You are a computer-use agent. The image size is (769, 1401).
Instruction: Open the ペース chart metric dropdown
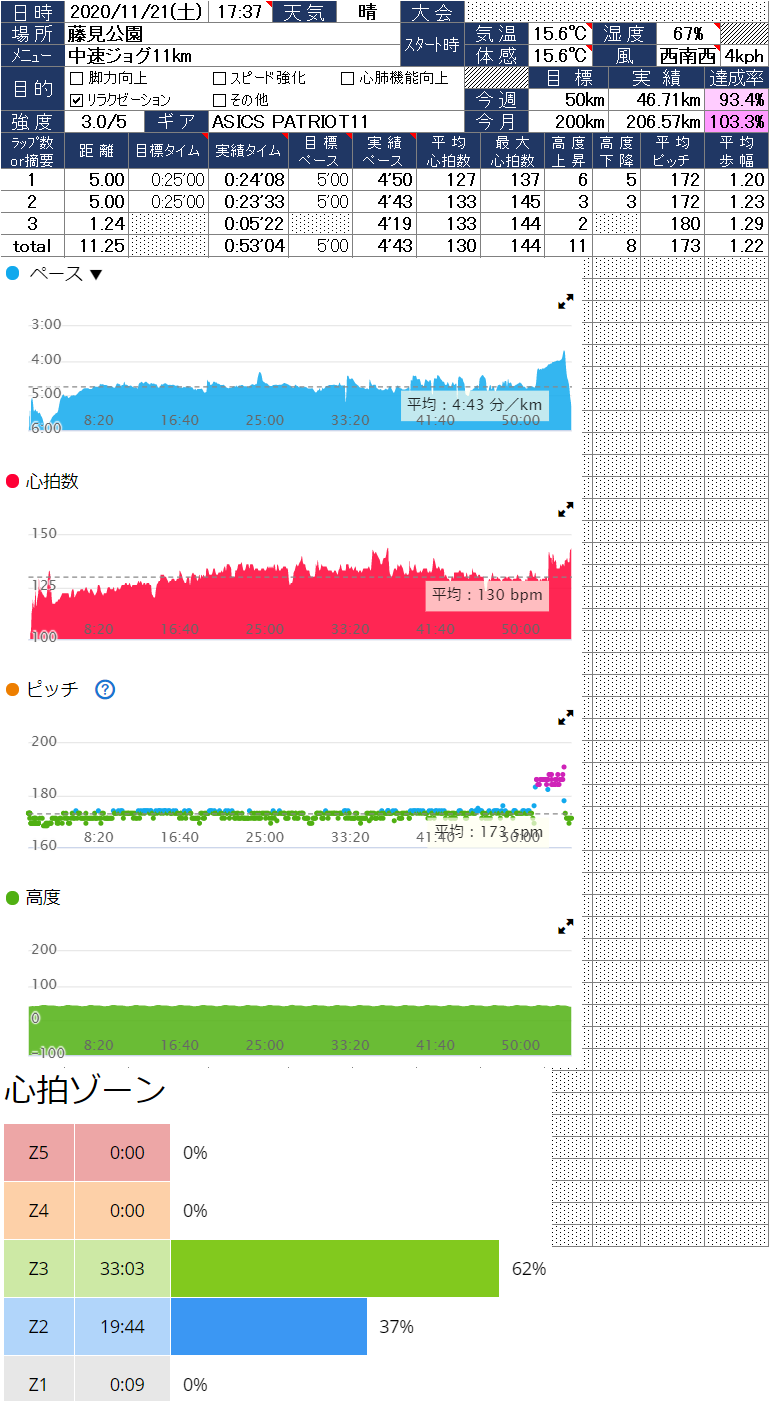point(96,274)
